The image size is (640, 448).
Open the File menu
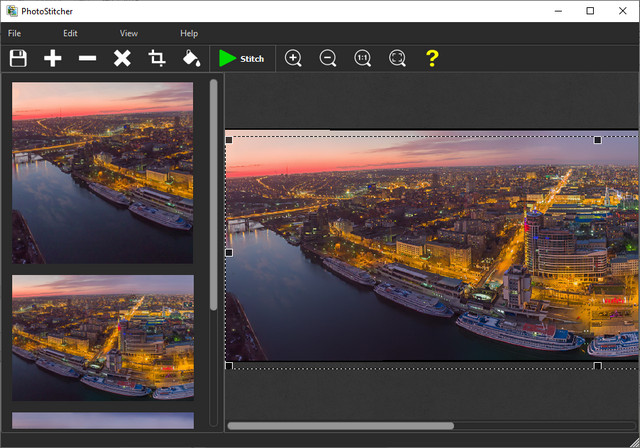15,33
